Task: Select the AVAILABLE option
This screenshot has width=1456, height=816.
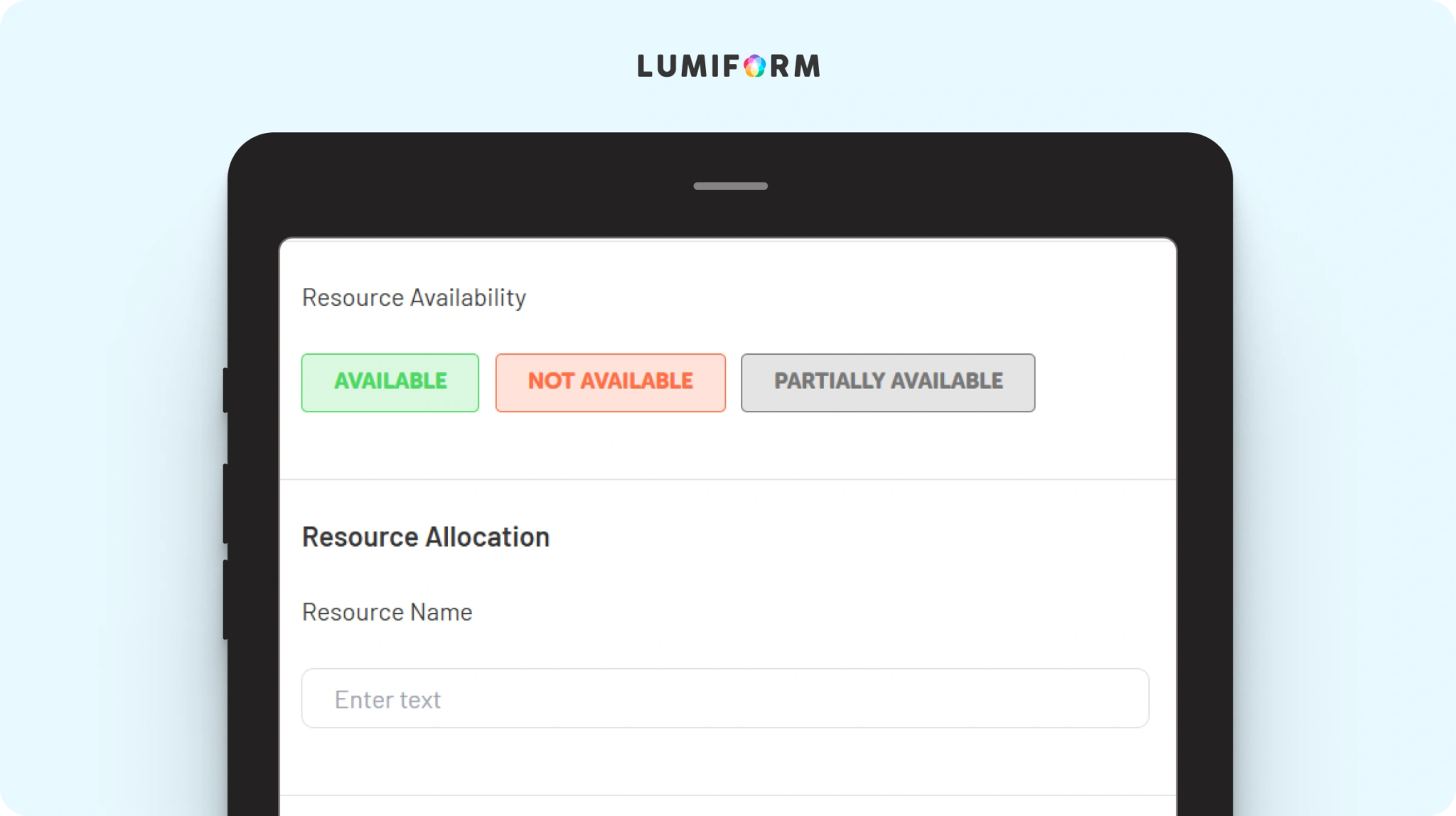Action: pyautogui.click(x=390, y=382)
